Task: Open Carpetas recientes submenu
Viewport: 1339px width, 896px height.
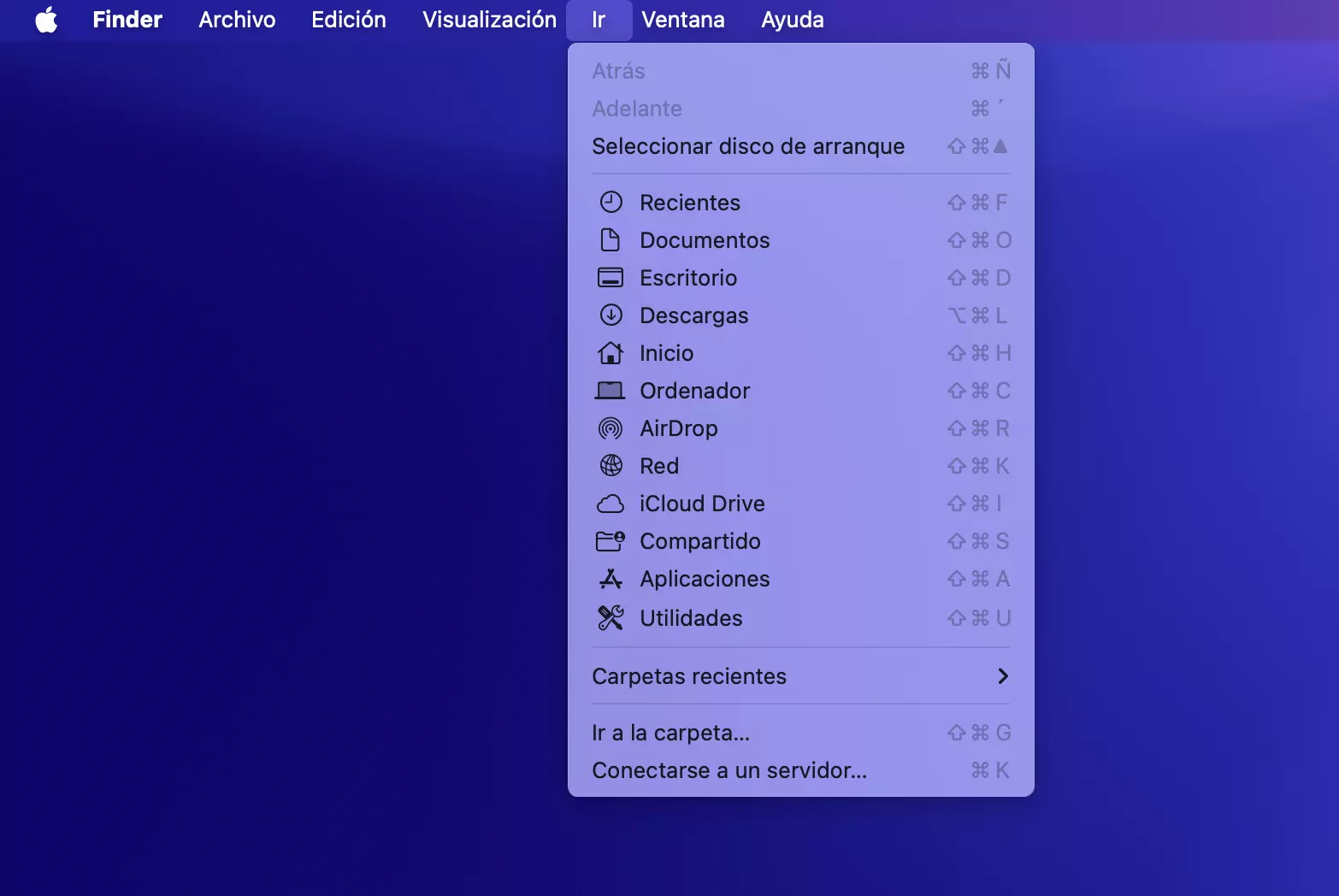Action: (x=801, y=676)
